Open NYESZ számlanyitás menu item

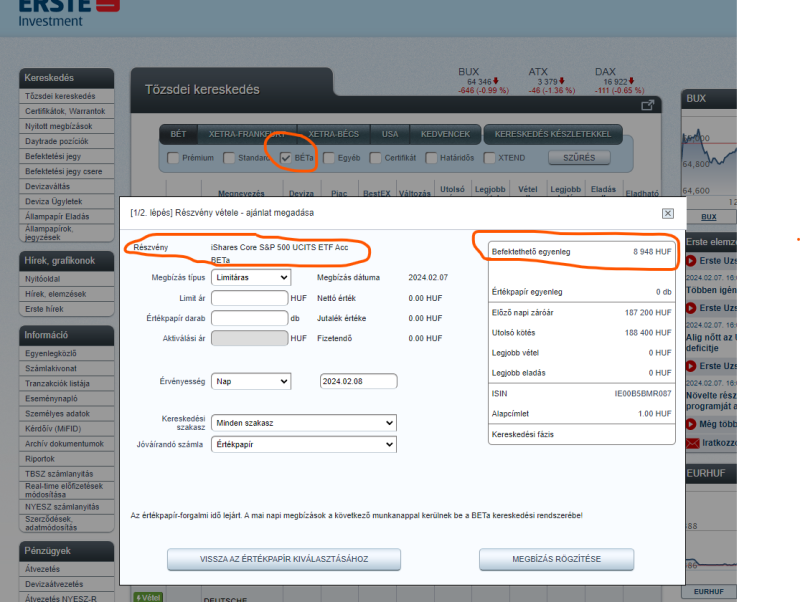click(x=66, y=507)
